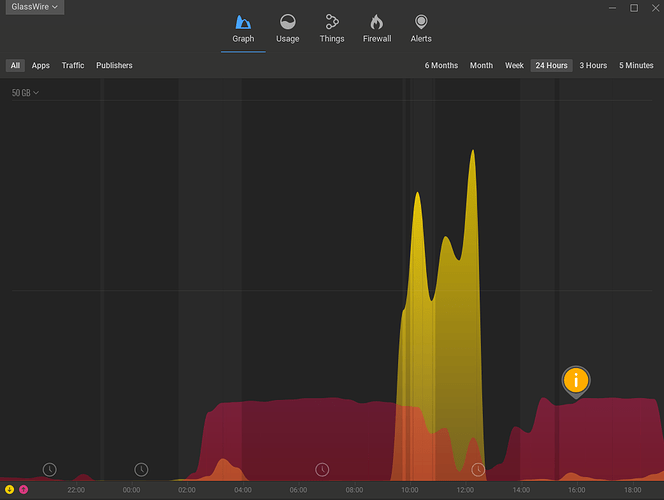The image size is (664, 500).
Task: Click the clock marker near 06:00
Action: [322, 469]
